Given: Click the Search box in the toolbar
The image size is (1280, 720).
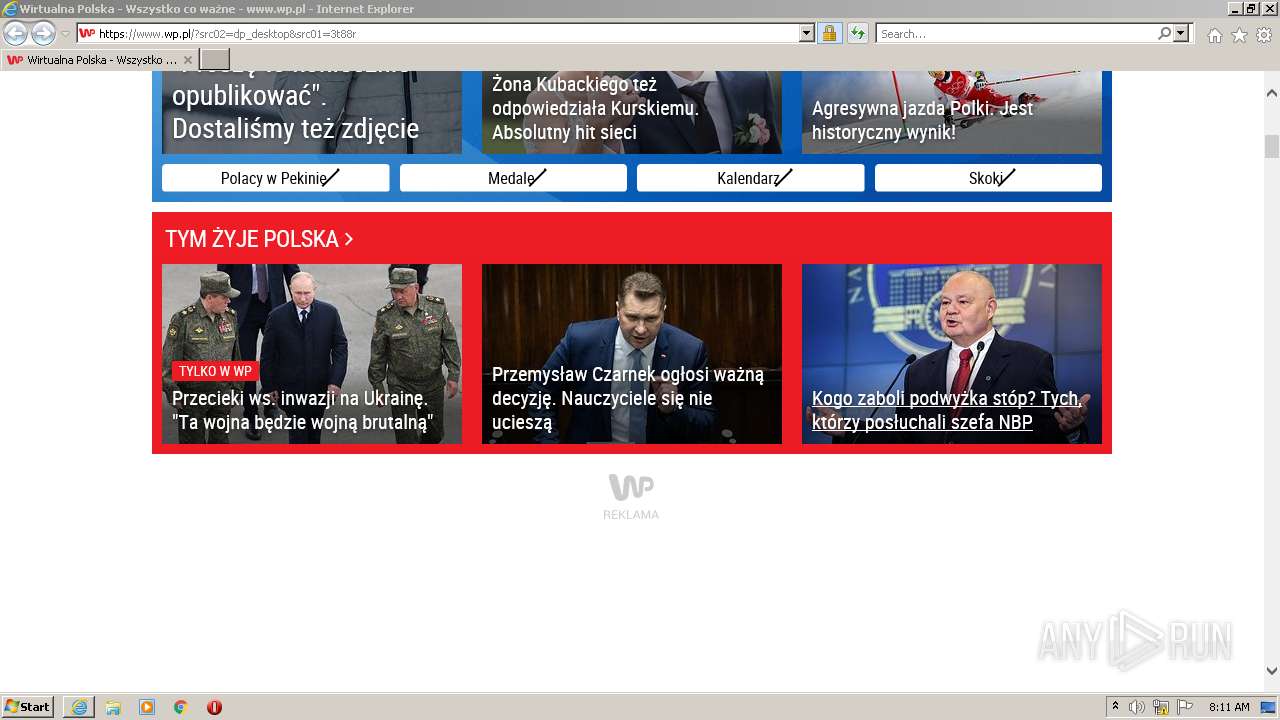Looking at the screenshot, I should [x=1016, y=33].
